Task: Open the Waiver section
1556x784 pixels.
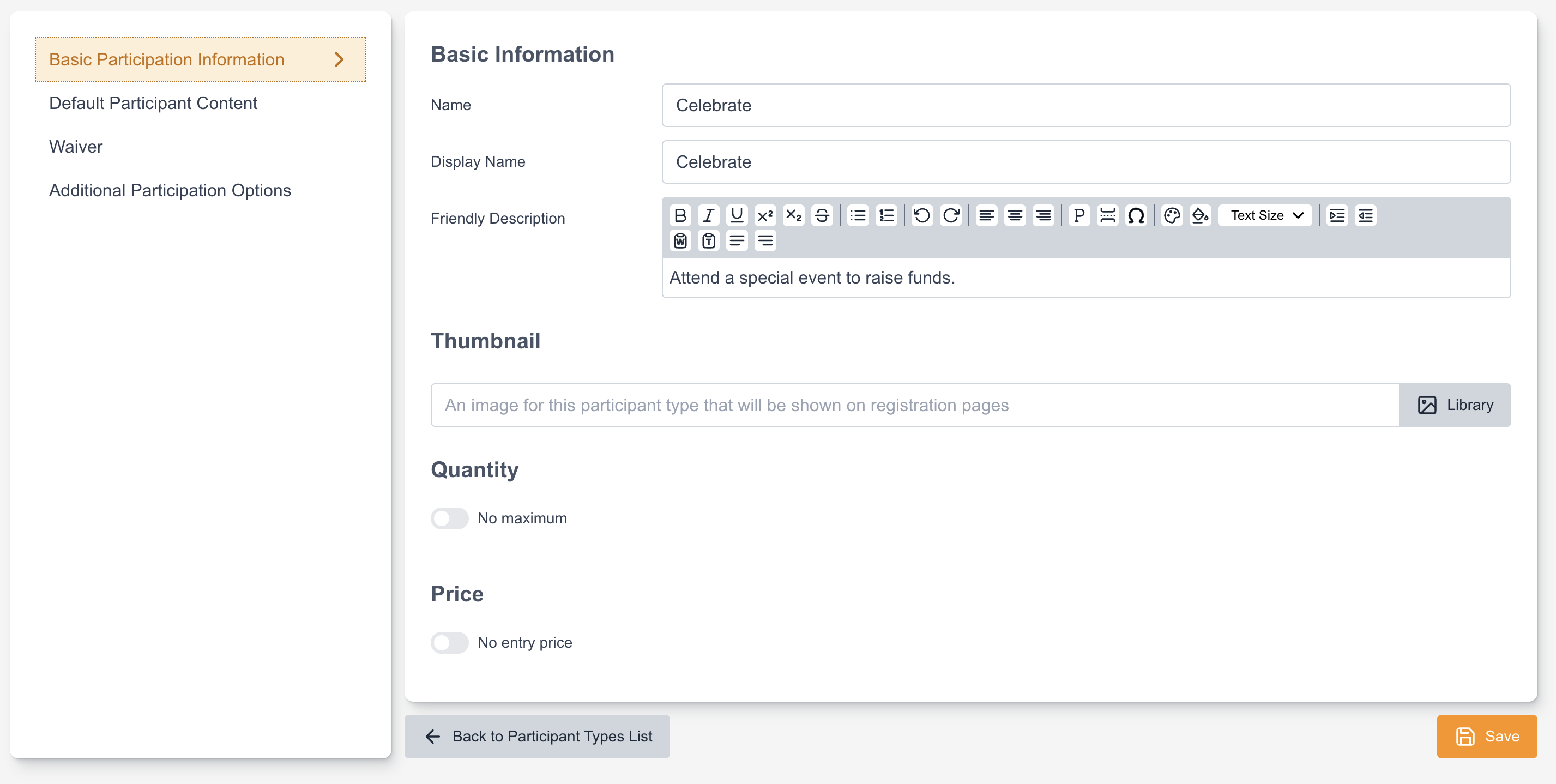Action: [x=75, y=147]
